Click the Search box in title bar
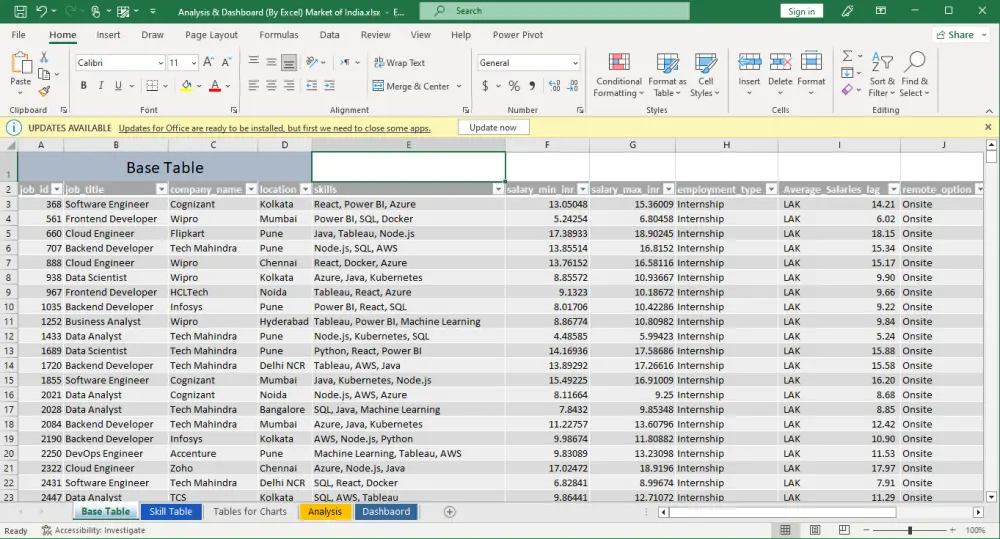1000x539 pixels. click(554, 11)
